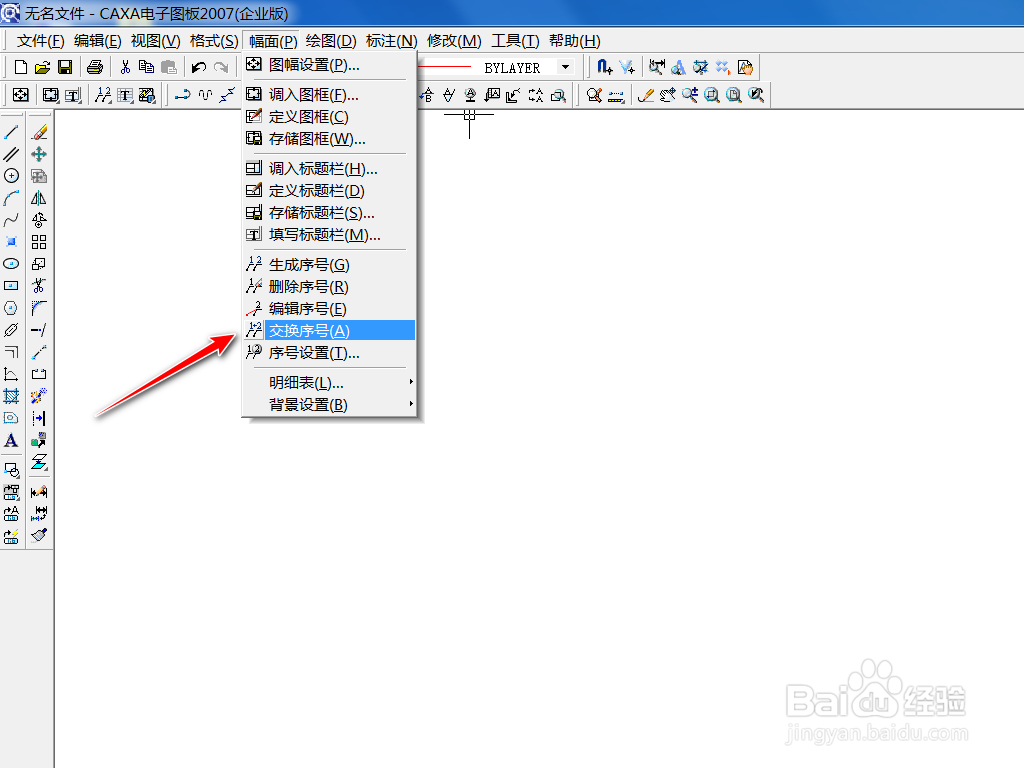Save the drawing with the floppy icon
Viewport: 1024px width, 768px height.
(x=65, y=67)
